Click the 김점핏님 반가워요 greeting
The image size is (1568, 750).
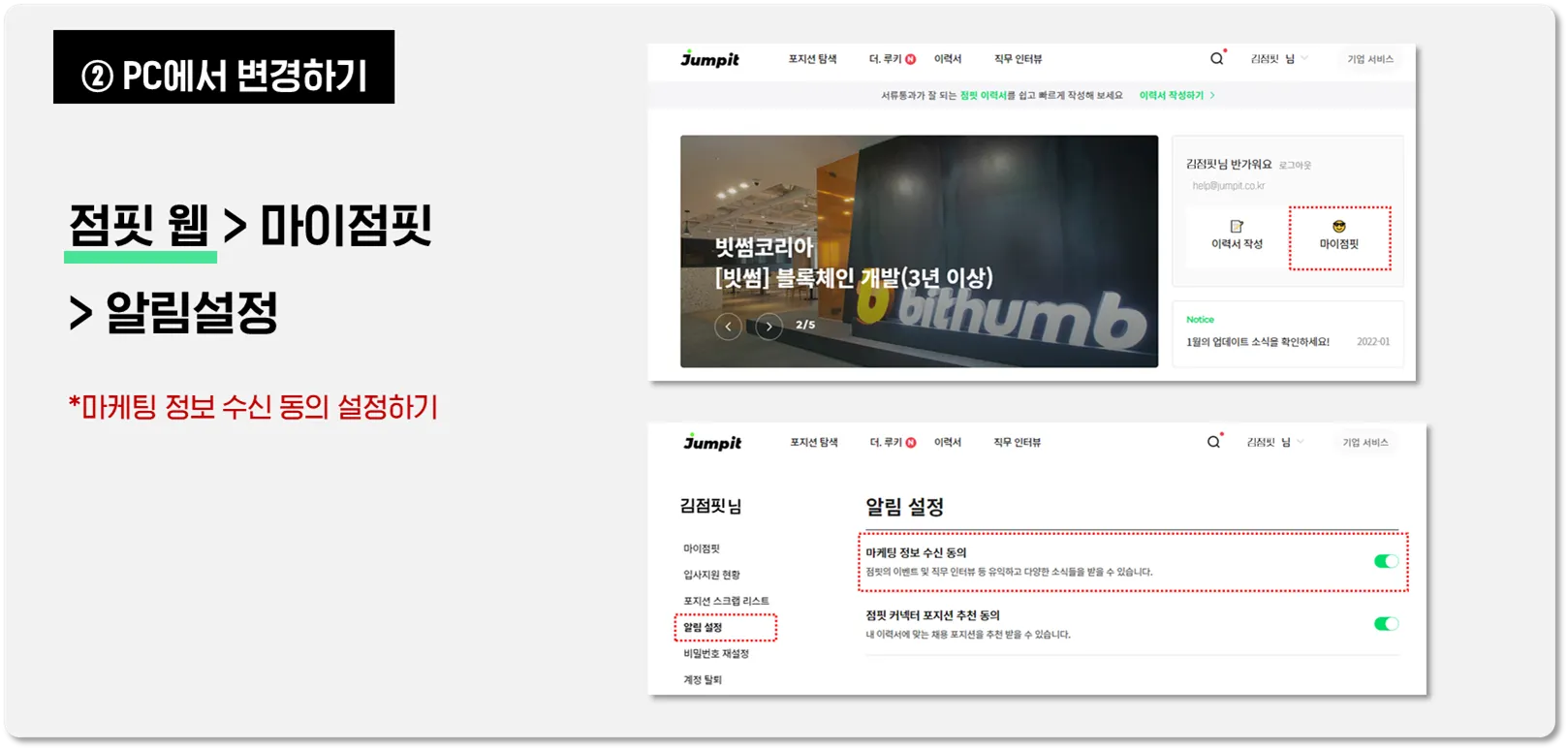click(1229, 165)
